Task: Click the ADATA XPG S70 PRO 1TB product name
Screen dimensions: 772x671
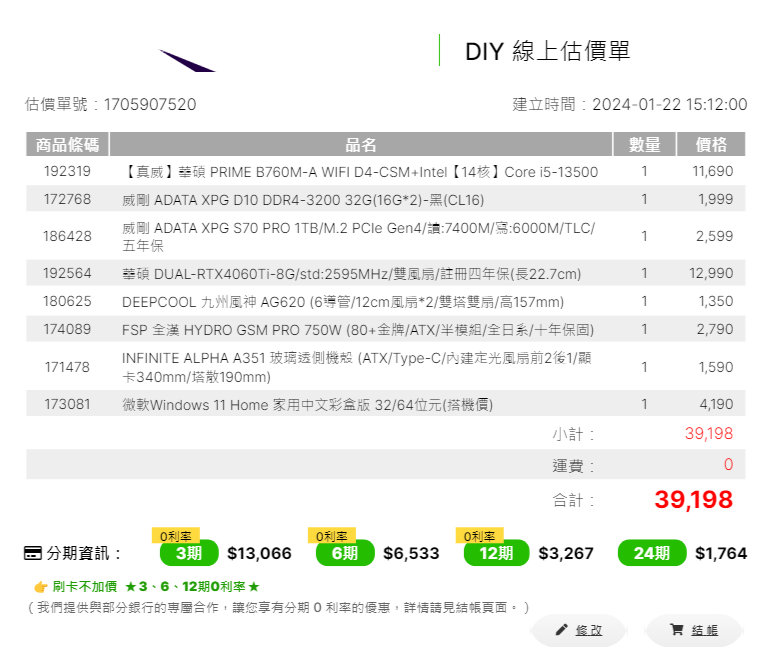Action: point(359,237)
